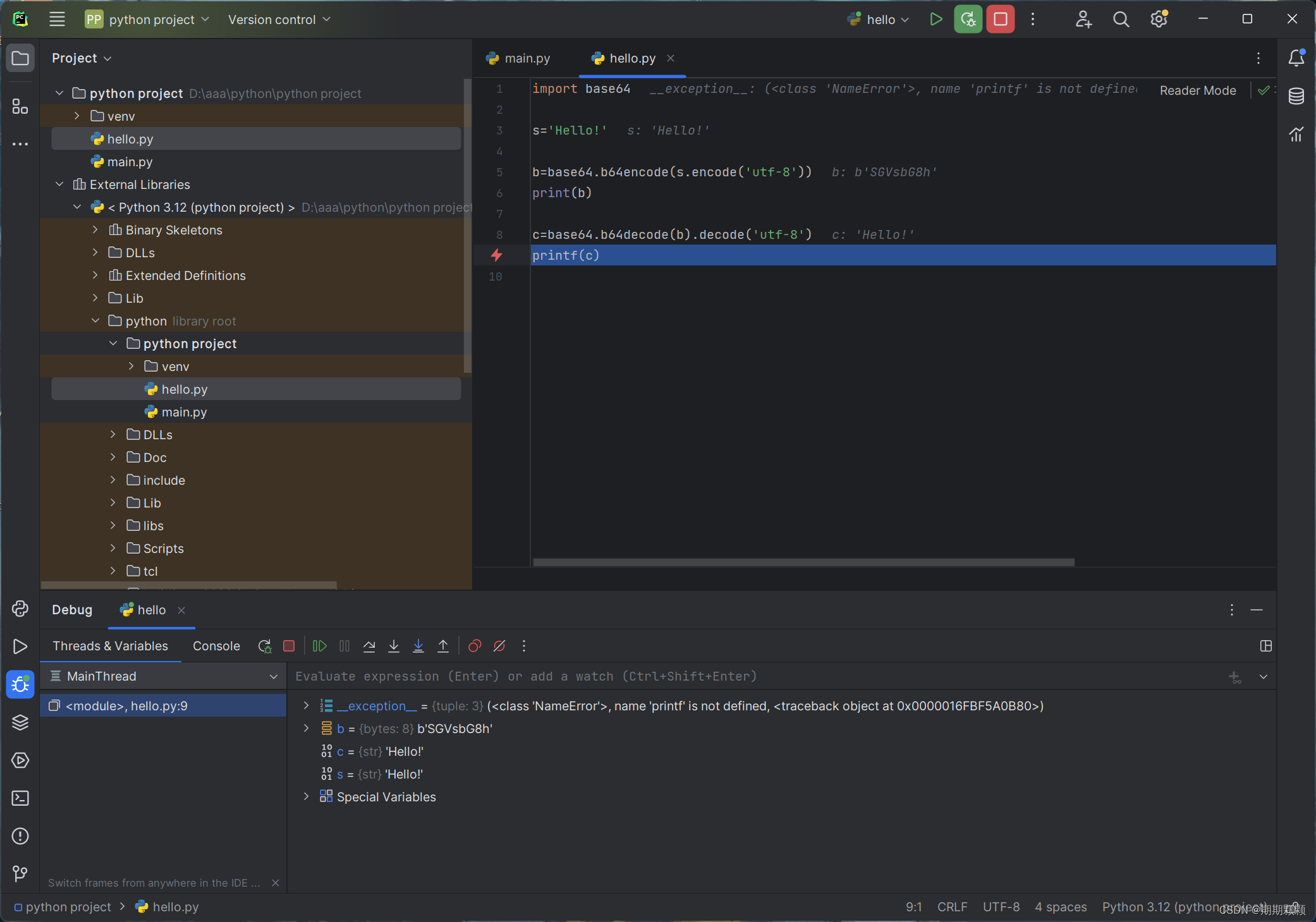Image resolution: width=1316 pixels, height=922 pixels.
Task: Expand the __exception__ variable node
Action: [x=307, y=705]
